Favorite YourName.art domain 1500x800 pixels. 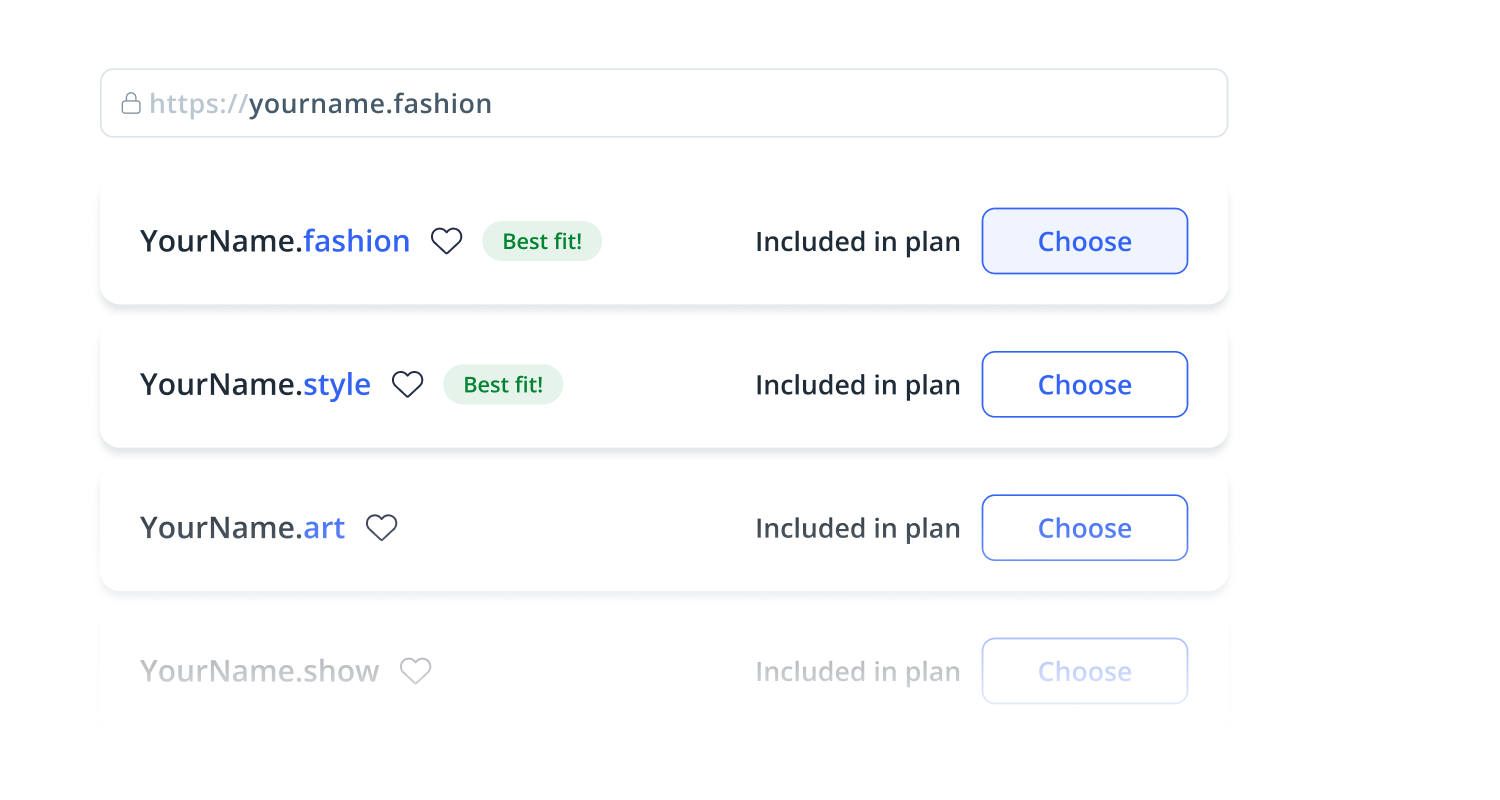pyautogui.click(x=382, y=527)
